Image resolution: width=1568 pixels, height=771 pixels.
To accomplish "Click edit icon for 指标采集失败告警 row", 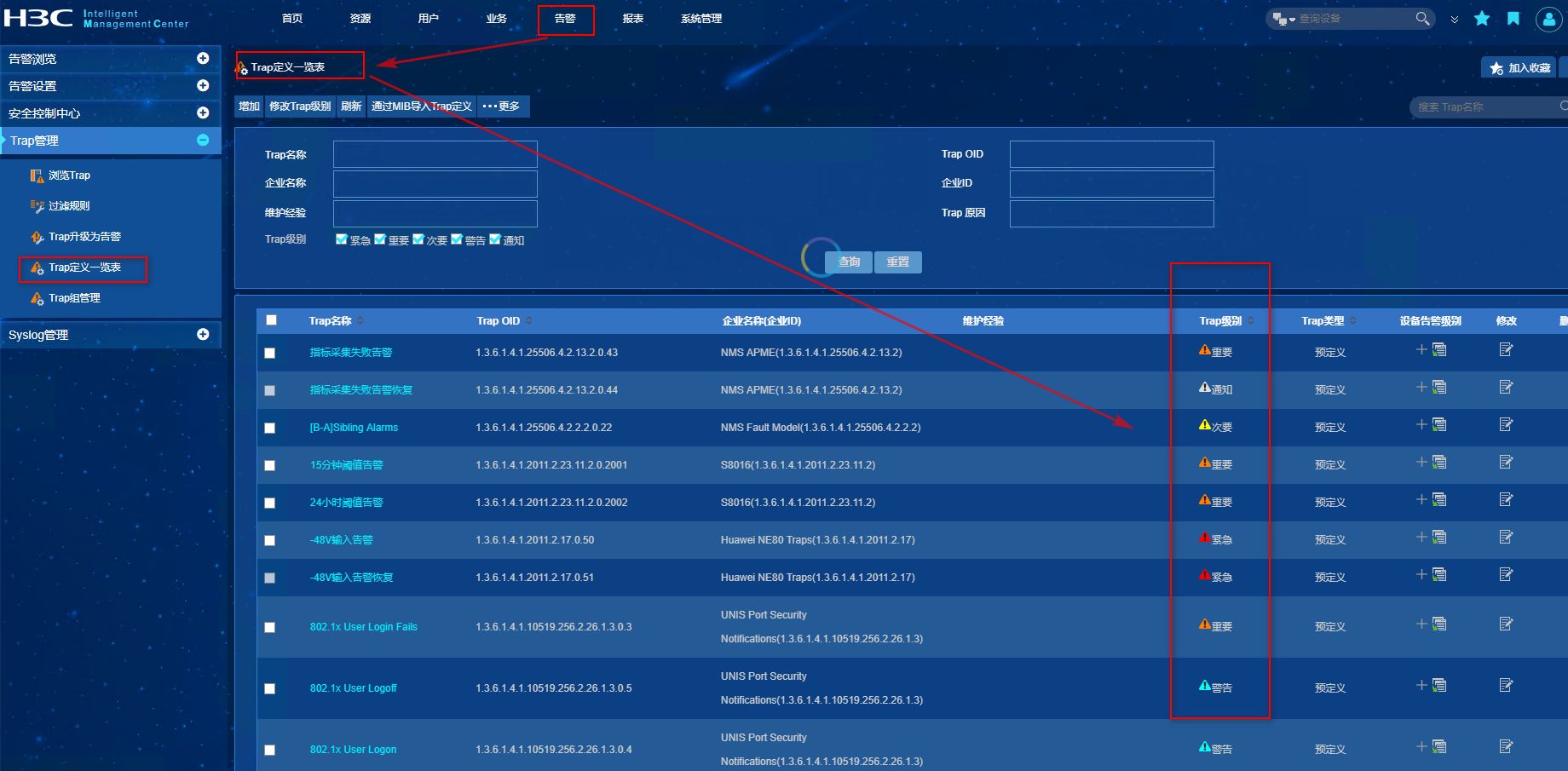I will [x=1506, y=349].
